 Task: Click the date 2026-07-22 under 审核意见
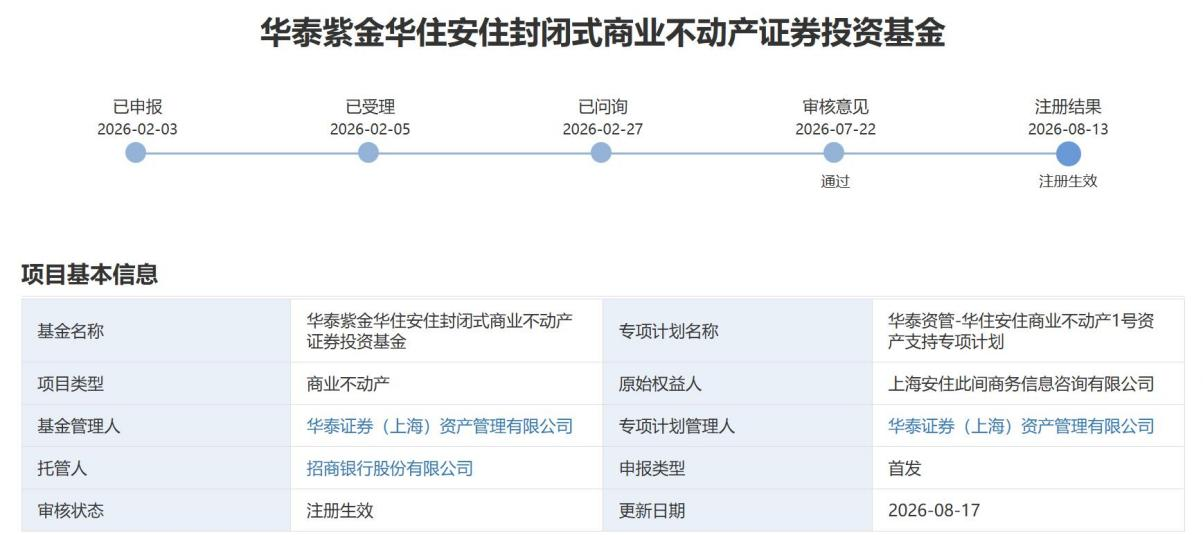coord(835,129)
